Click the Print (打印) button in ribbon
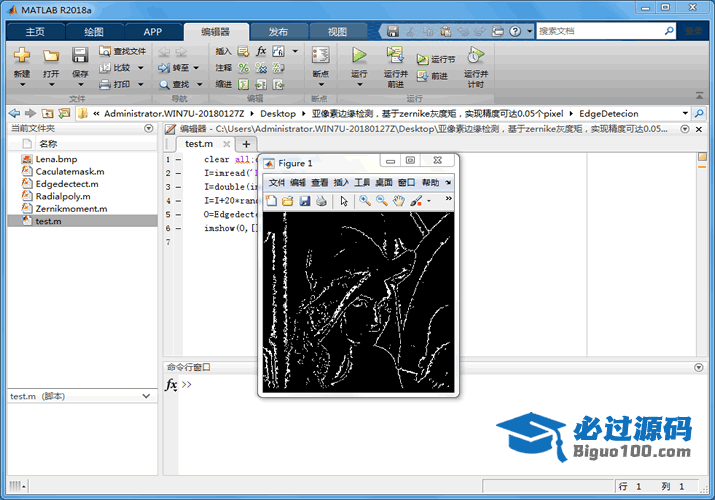715x500 pixels. pos(116,84)
